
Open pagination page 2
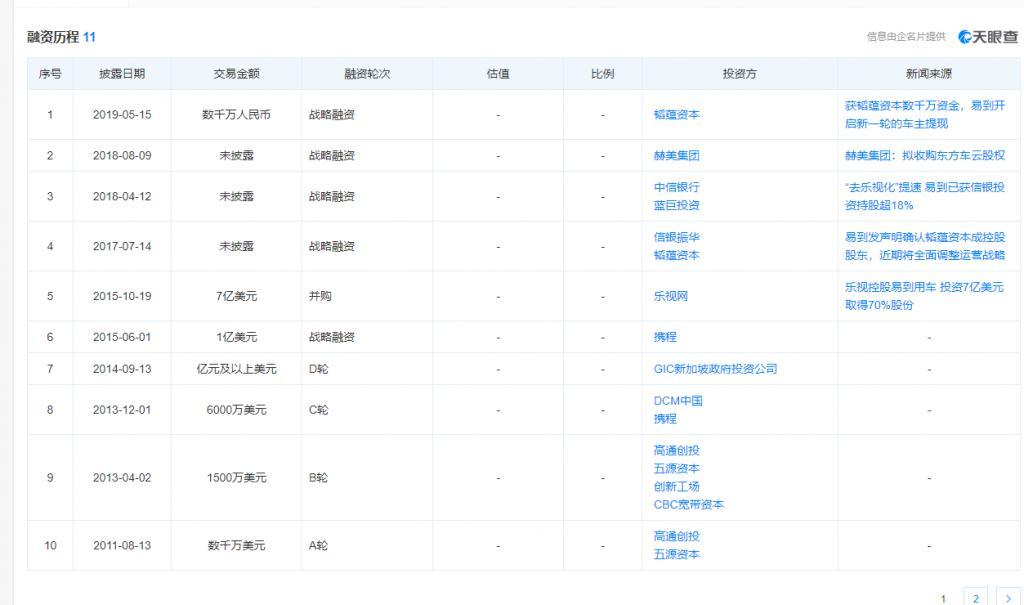tap(976, 597)
